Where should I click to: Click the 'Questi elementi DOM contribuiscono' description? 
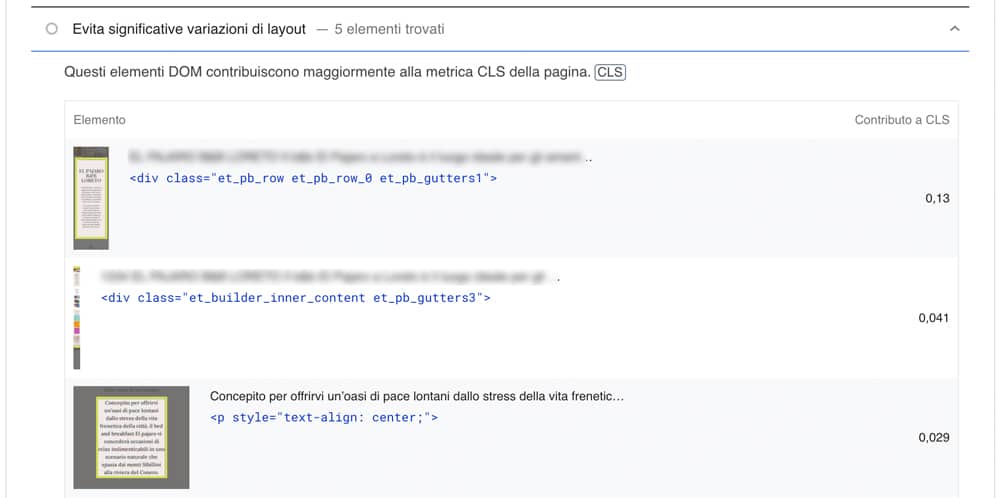(327, 72)
